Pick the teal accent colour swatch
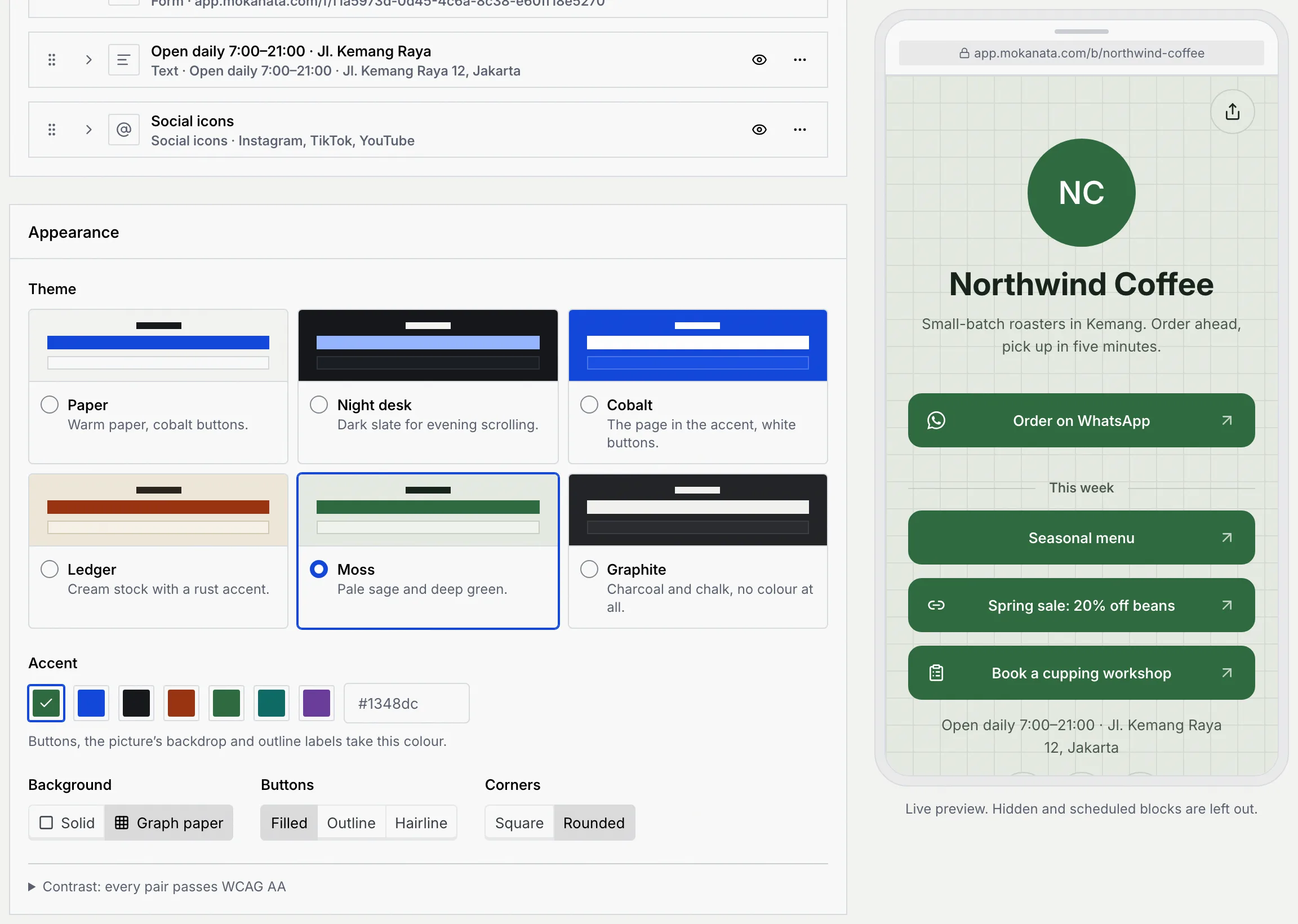 click(272, 703)
